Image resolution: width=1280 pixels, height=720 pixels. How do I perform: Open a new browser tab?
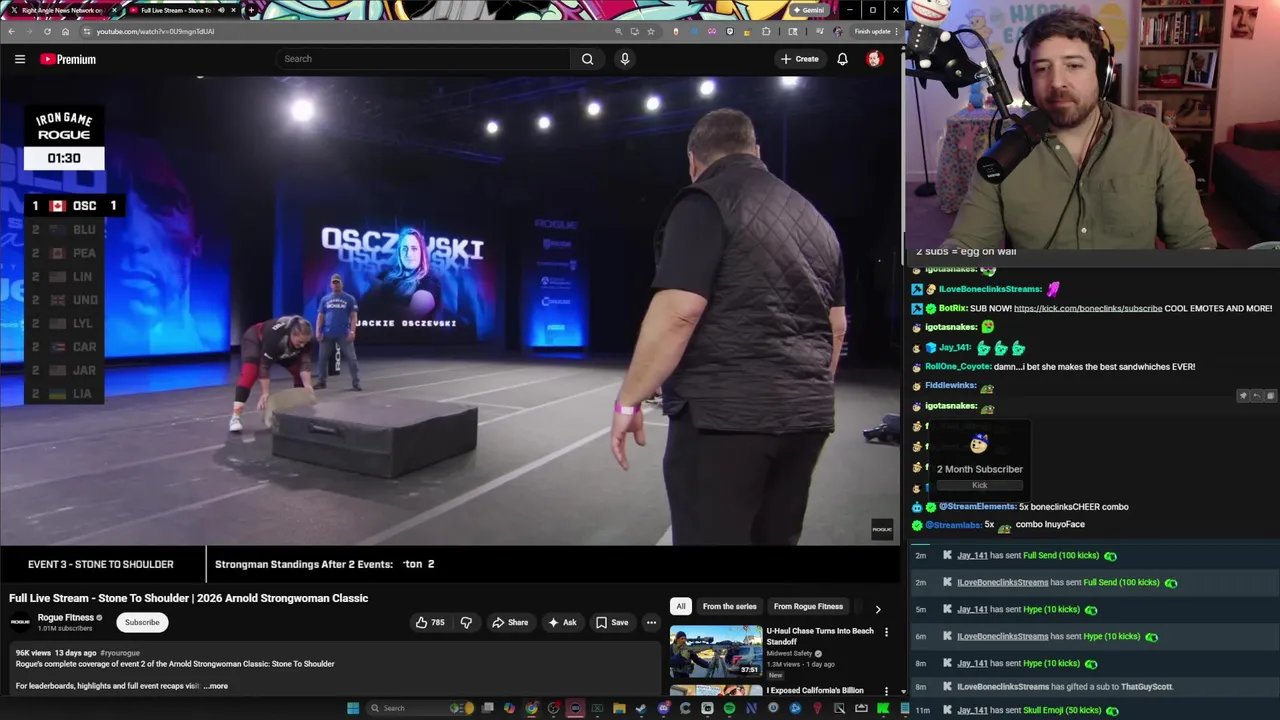250,10
